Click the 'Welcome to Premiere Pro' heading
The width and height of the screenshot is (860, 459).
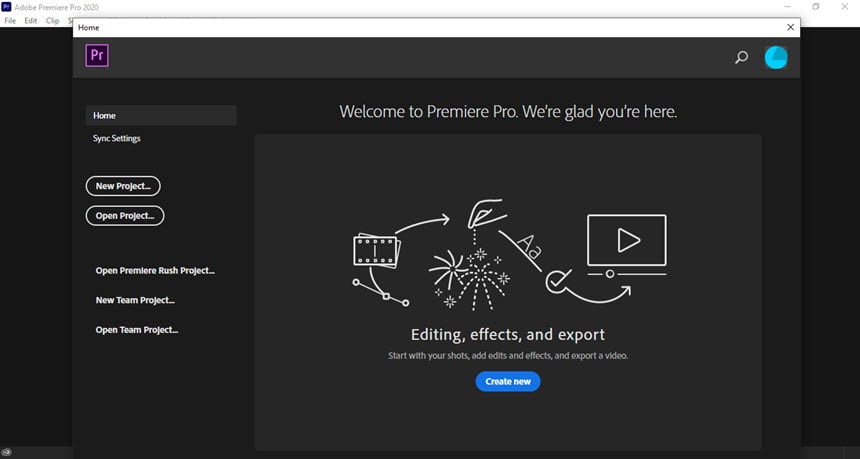pos(508,112)
